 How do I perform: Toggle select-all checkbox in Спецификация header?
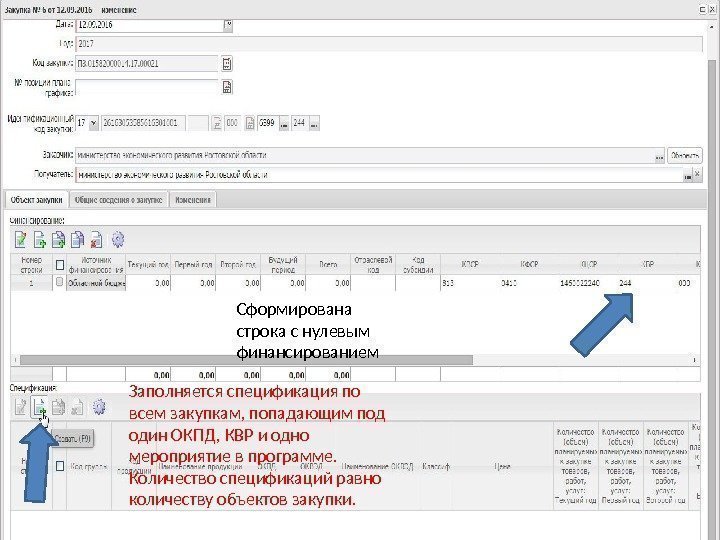(x=60, y=466)
